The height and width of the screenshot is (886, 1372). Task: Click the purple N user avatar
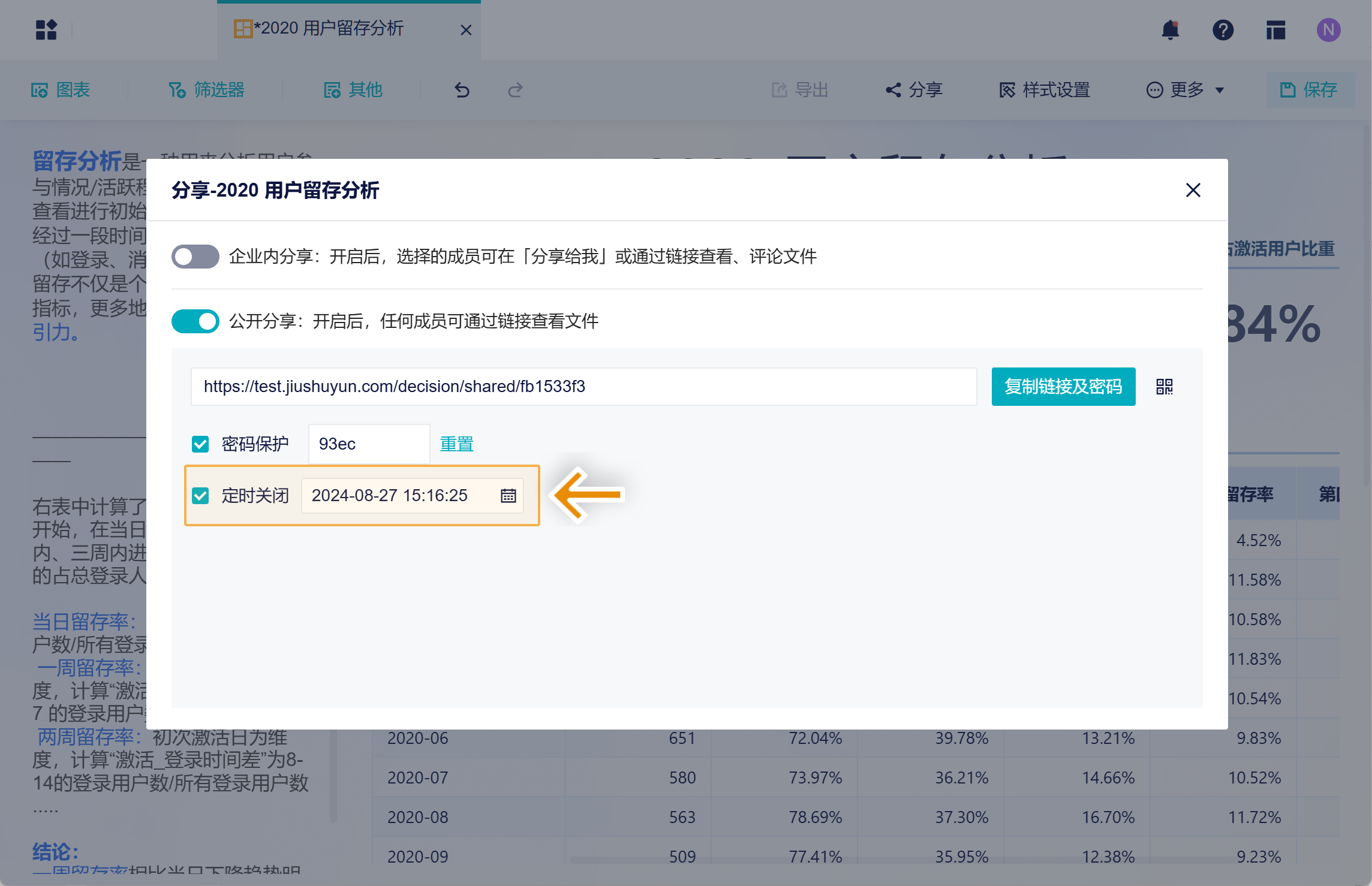coord(1328,29)
